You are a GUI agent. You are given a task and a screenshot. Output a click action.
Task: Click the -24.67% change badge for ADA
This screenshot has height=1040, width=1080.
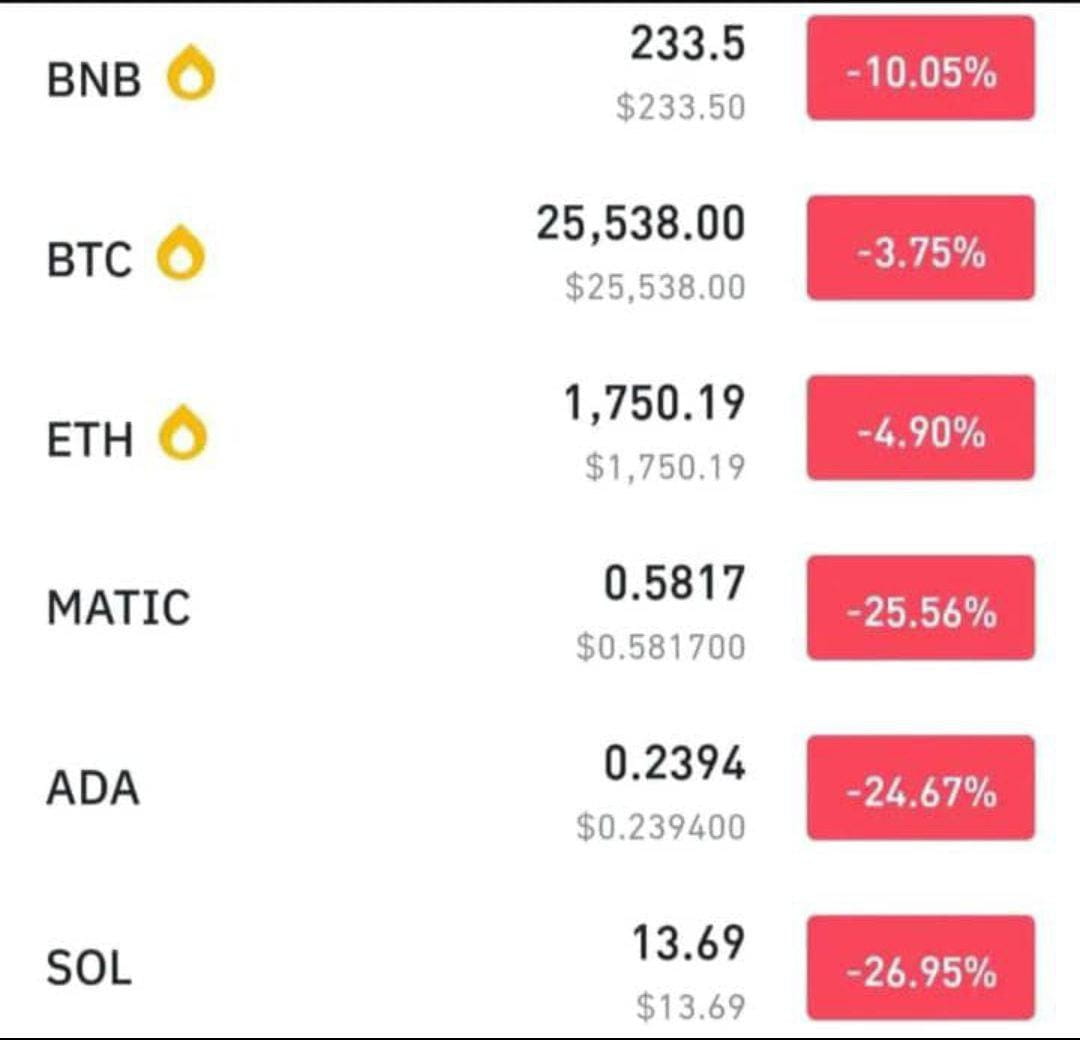coord(921,788)
